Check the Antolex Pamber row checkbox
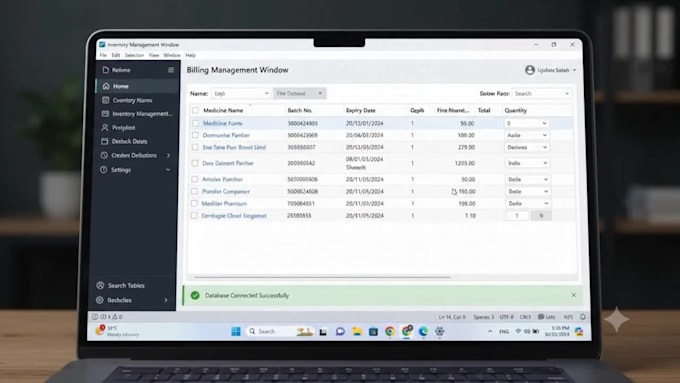The height and width of the screenshot is (383, 680). coord(194,179)
